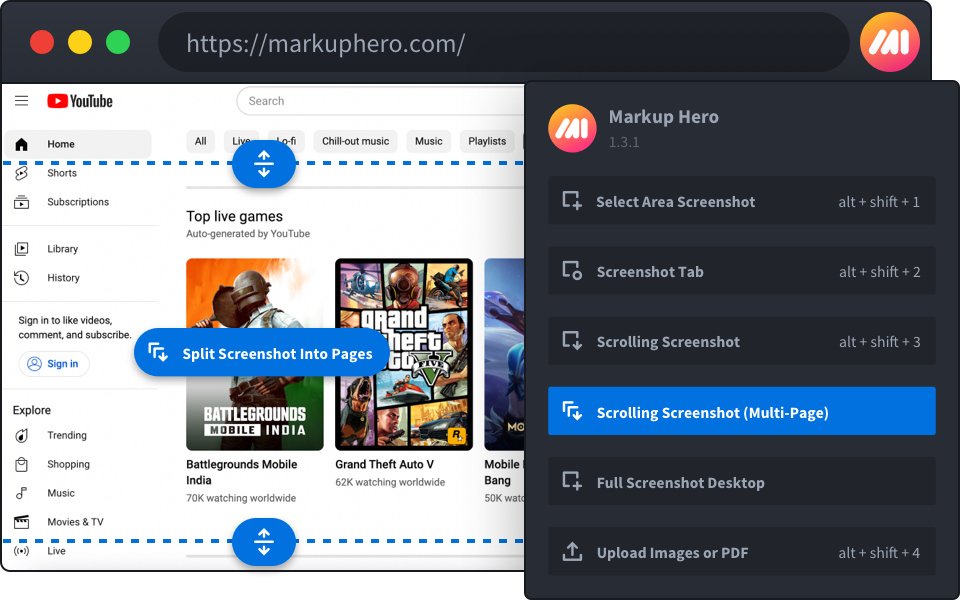This screenshot has height=600, width=960.
Task: Click '70K watching worldwide' text
Action: (241, 498)
